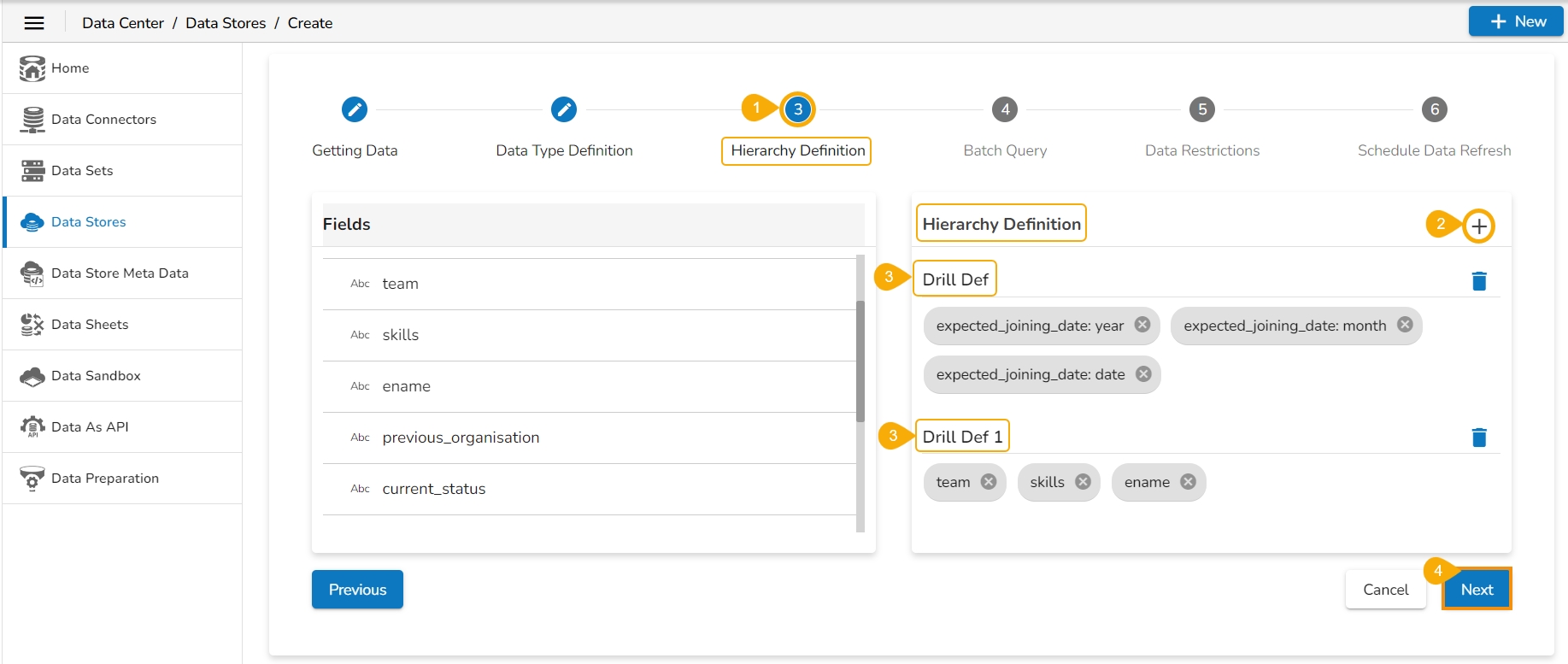
Task: Jump to step 4 Batch Query
Action: point(1005,109)
